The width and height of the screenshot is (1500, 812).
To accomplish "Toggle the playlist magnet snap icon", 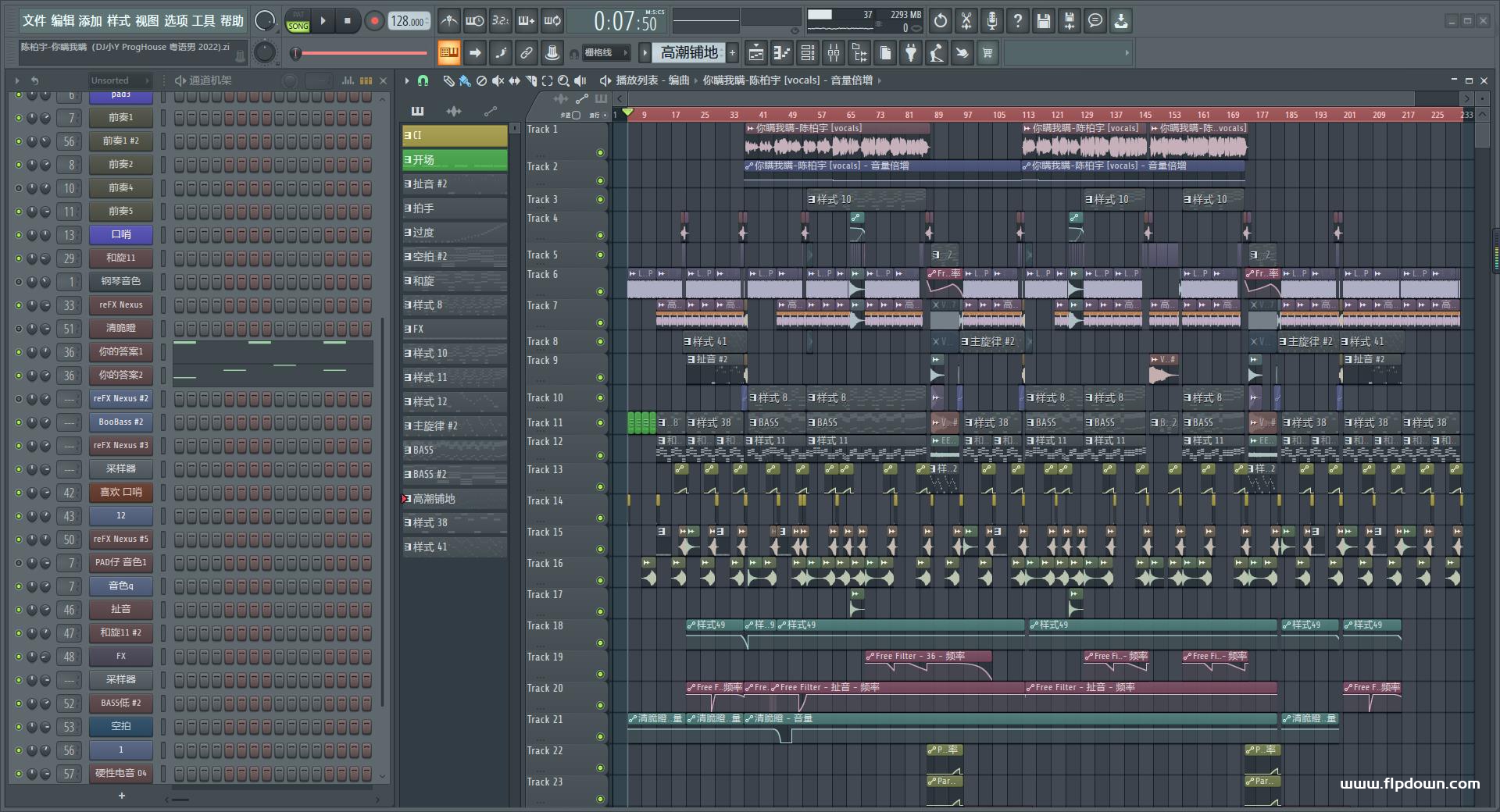I will 423,80.
